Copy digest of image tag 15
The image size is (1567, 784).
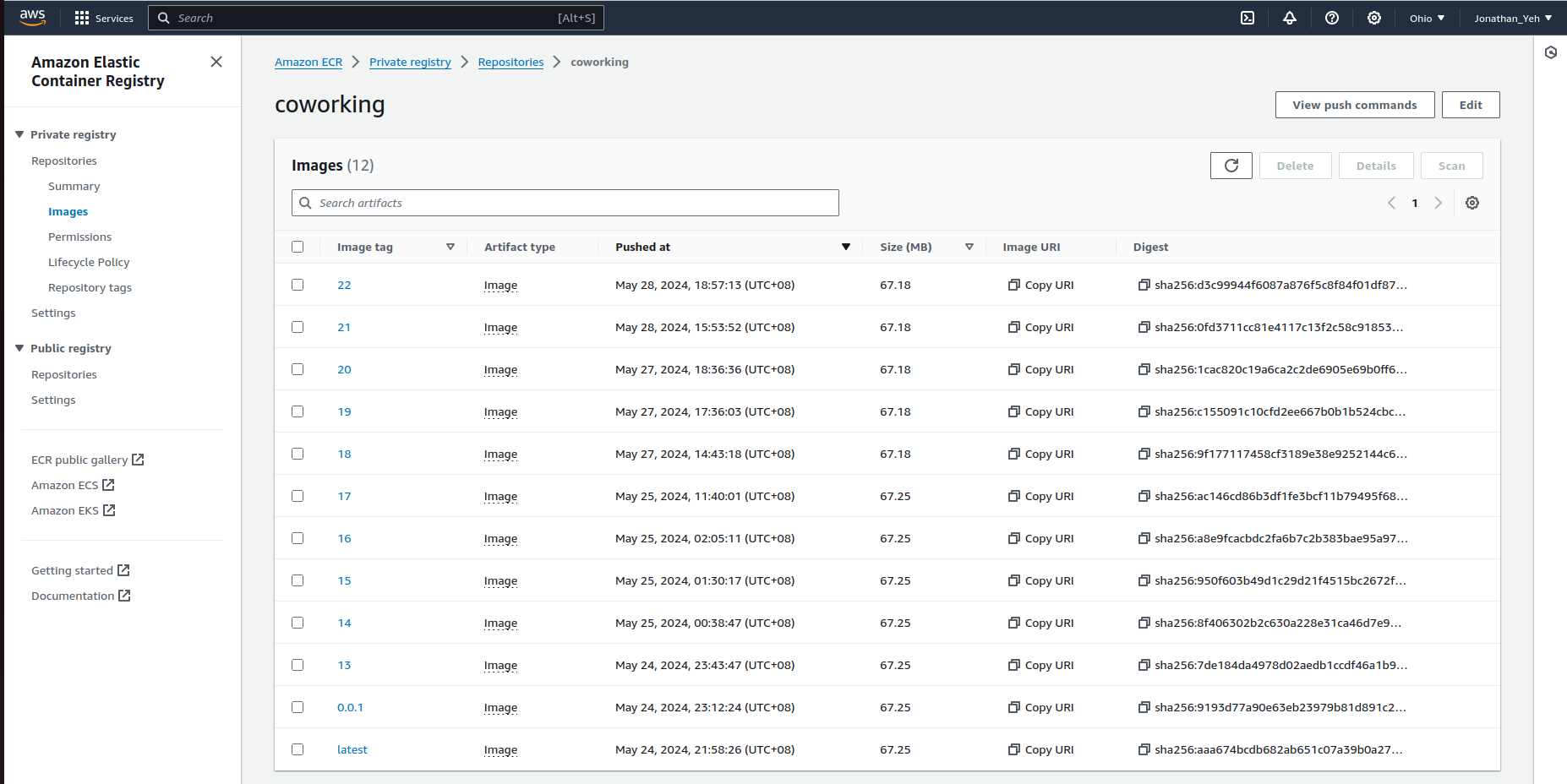pos(1144,580)
